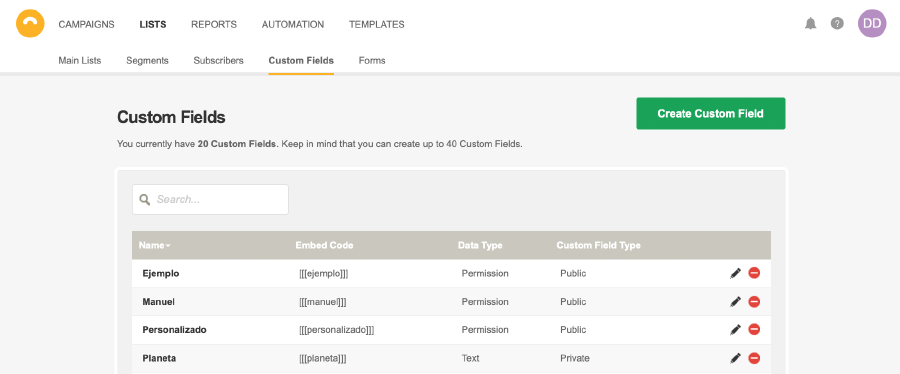Viewport: 900px width, 374px height.
Task: Click the Embed Code column header
Action: click(324, 245)
